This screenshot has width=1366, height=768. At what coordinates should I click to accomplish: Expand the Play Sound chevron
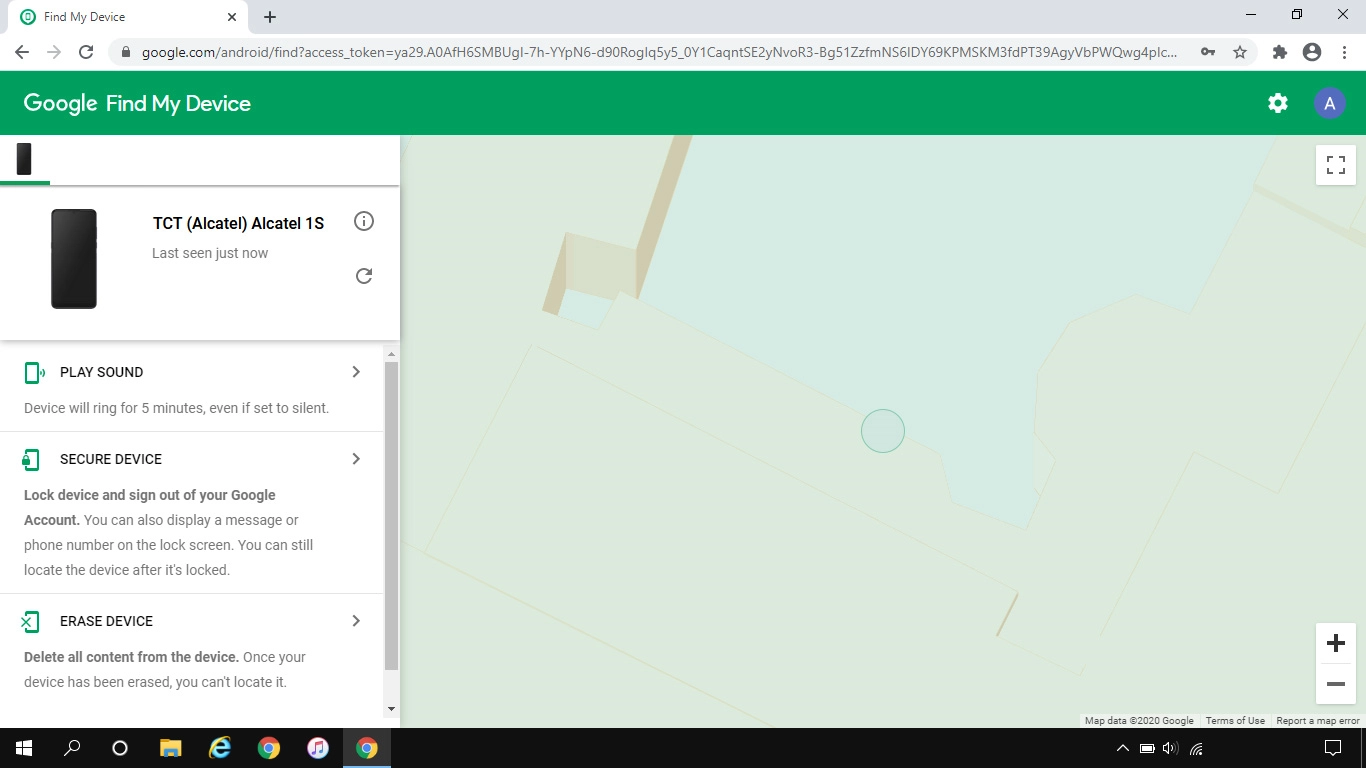[x=356, y=372]
